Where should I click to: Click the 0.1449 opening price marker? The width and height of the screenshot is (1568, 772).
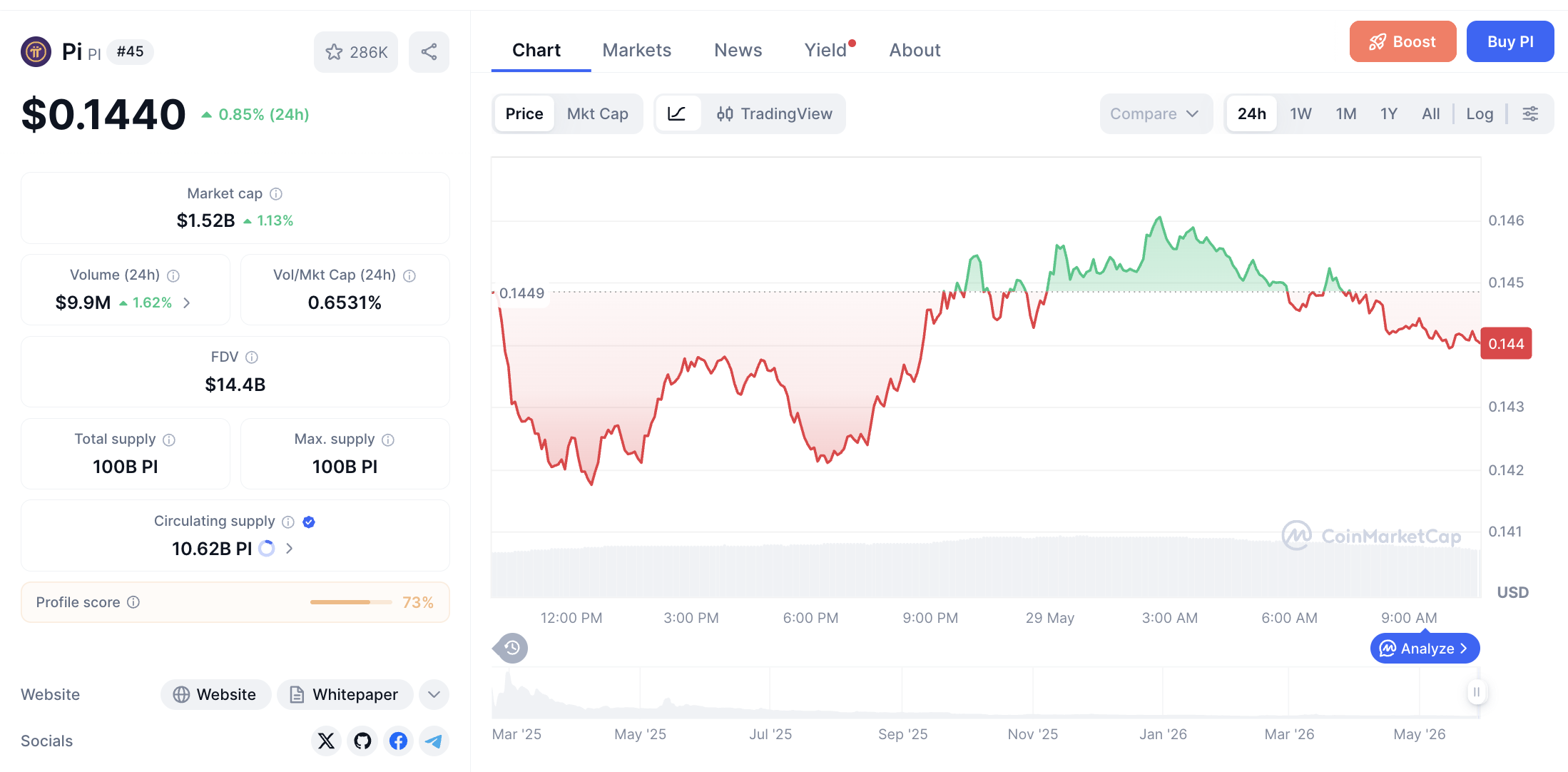tap(521, 293)
